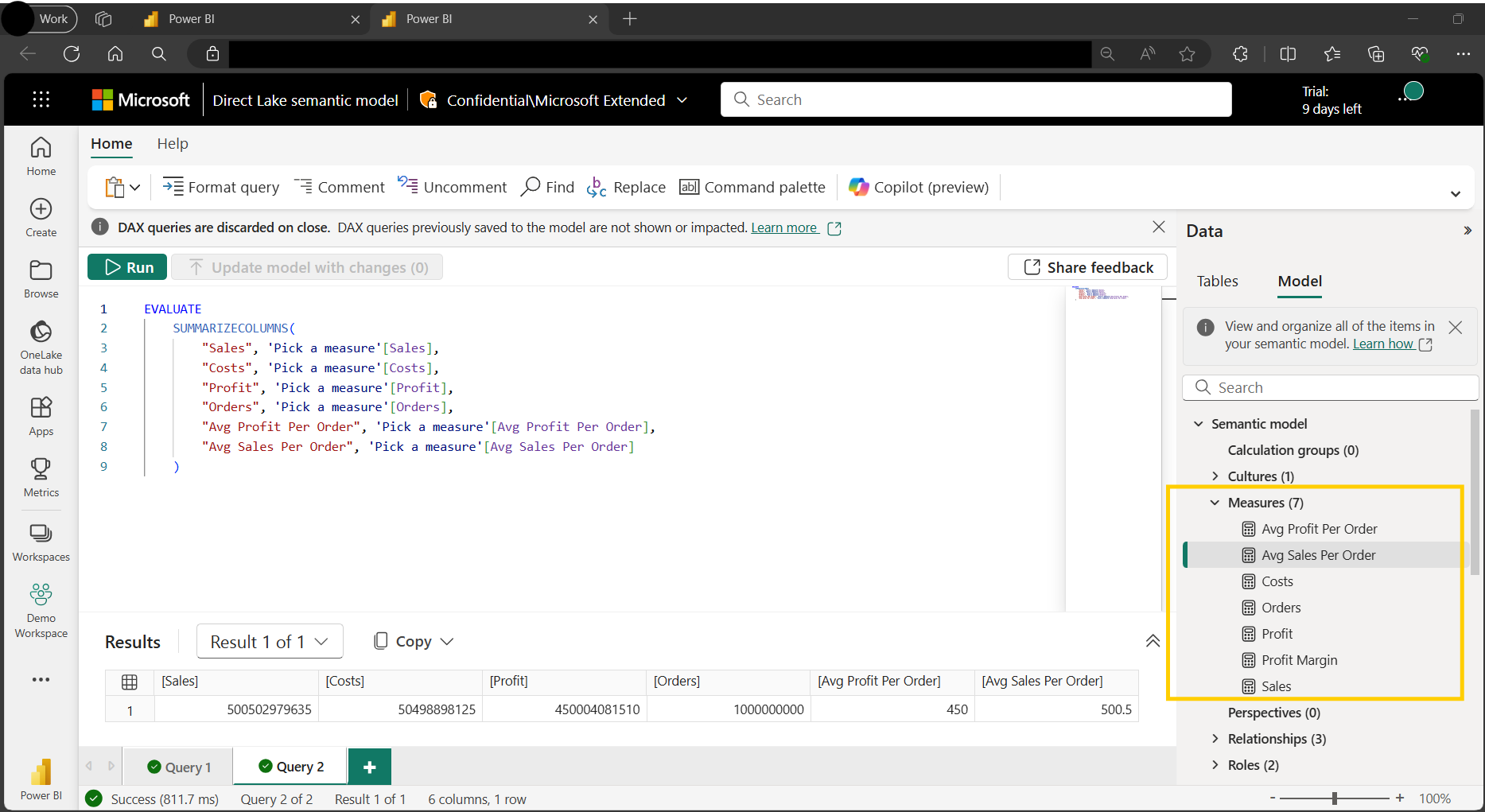1485x812 pixels.
Task: Open the Result 1 of 1 dropdown
Action: click(x=270, y=642)
